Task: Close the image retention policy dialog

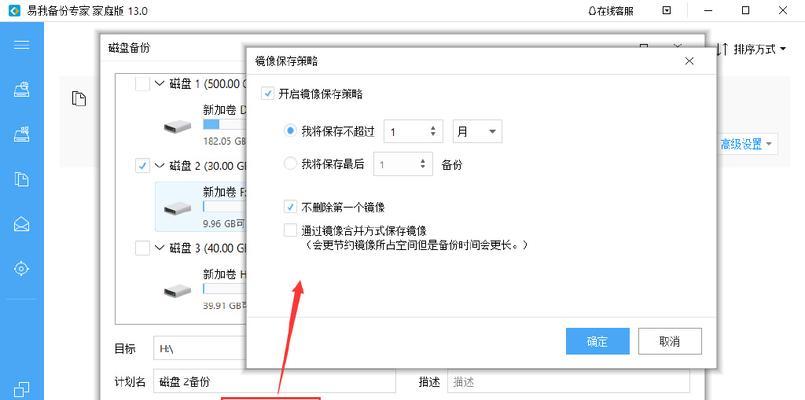Action: tap(689, 61)
